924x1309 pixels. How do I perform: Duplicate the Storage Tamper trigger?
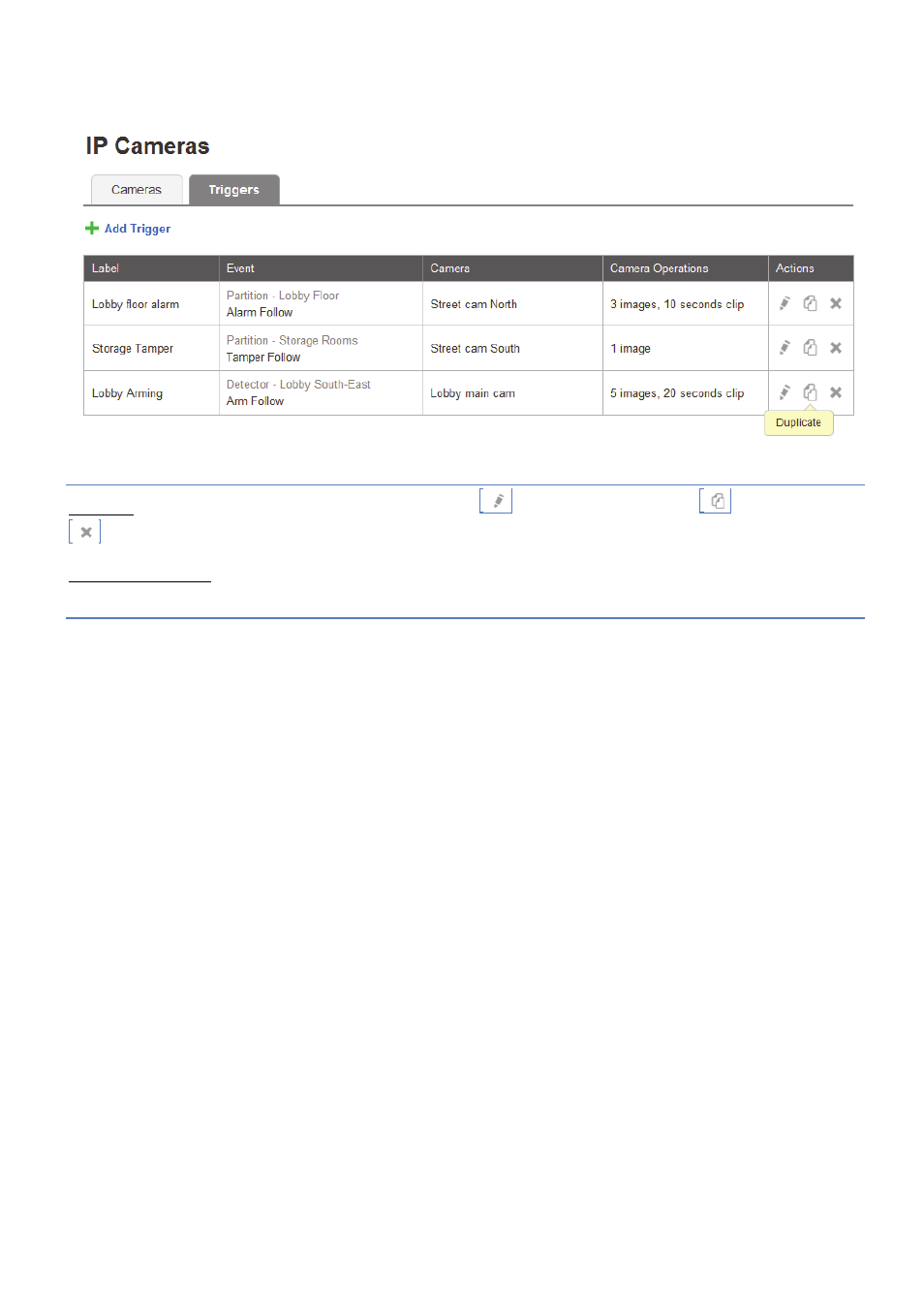[810, 348]
